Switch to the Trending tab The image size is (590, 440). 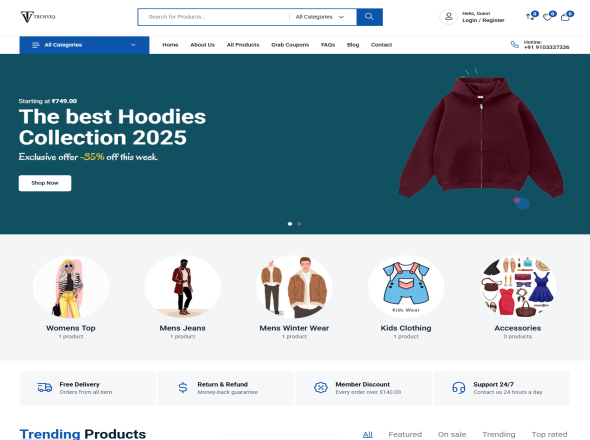pyautogui.click(x=499, y=434)
